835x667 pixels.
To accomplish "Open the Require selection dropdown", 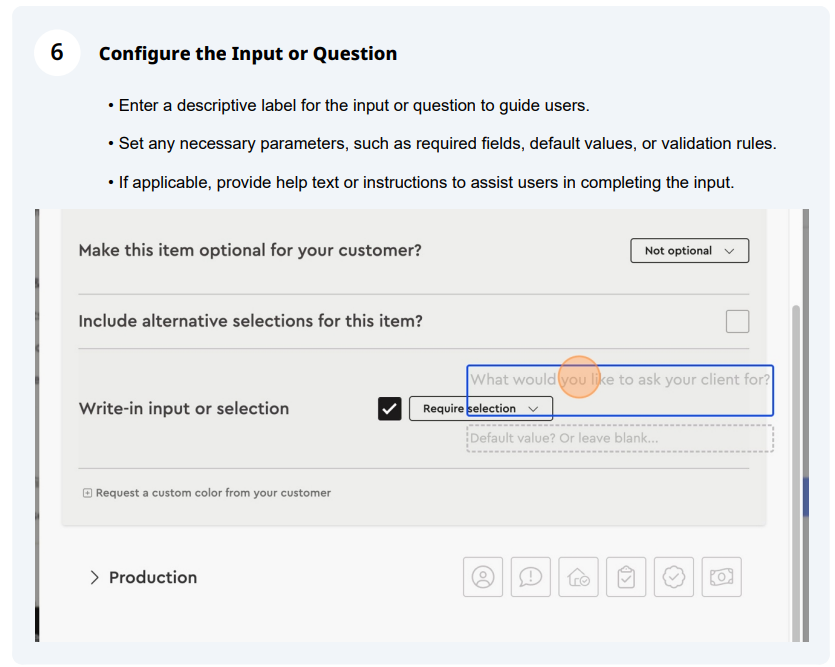I will click(x=481, y=408).
